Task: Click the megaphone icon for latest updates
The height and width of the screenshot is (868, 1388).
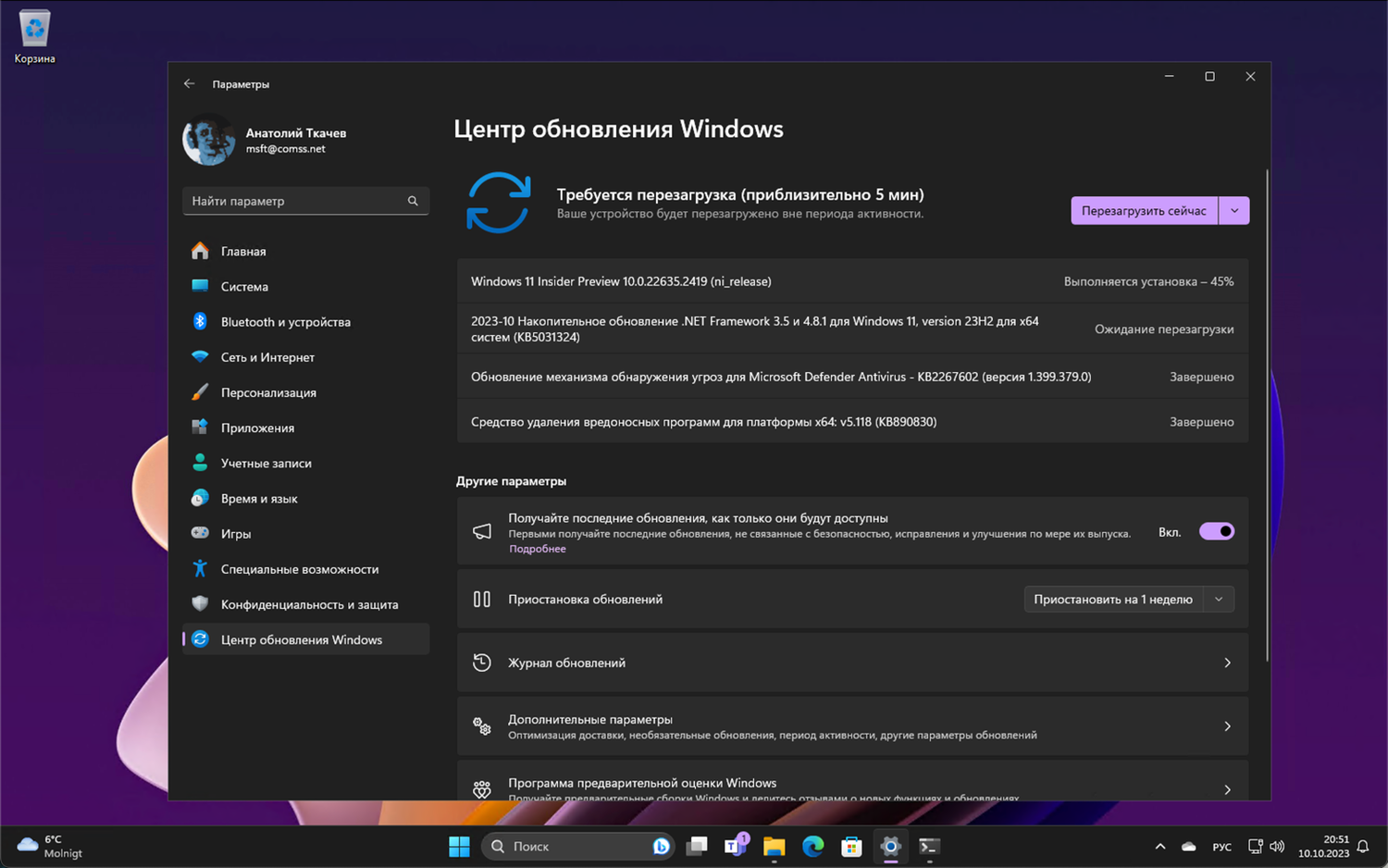Action: click(x=482, y=531)
